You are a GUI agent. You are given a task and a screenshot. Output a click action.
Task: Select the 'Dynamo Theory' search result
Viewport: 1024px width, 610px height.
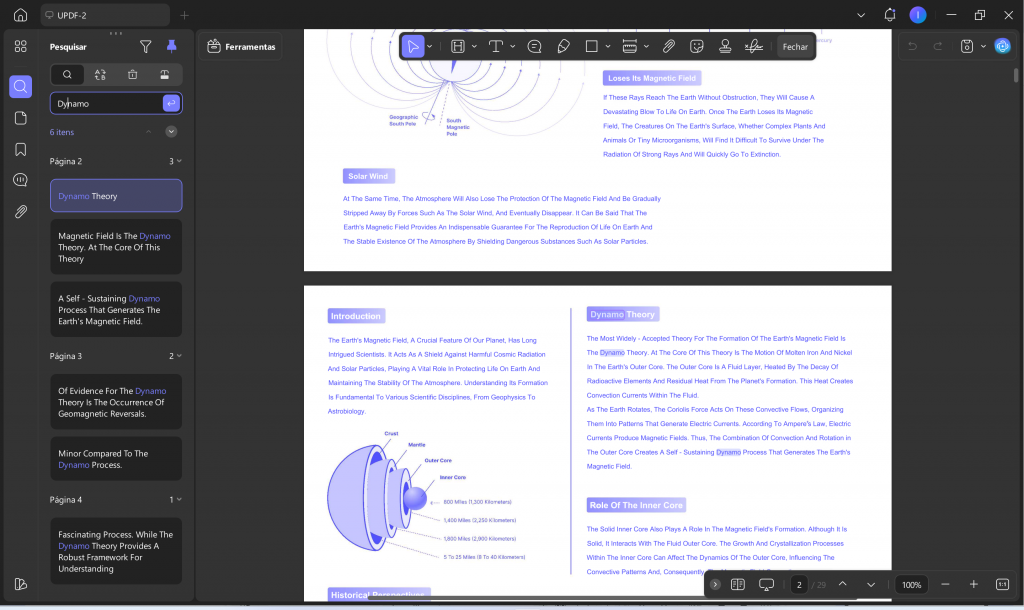[116, 196]
